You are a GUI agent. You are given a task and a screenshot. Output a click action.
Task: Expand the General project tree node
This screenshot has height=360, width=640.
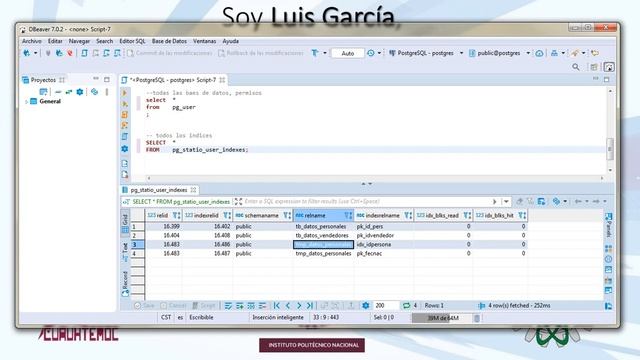27,102
